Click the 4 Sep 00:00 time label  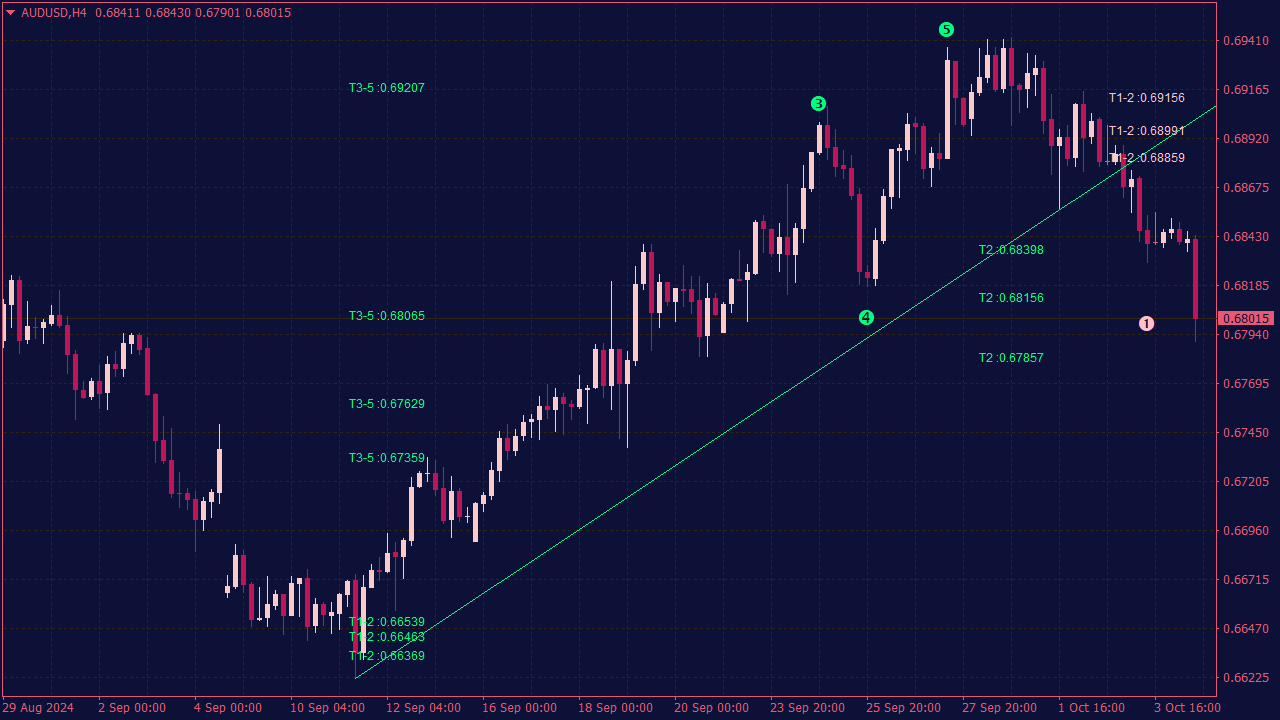tap(228, 708)
